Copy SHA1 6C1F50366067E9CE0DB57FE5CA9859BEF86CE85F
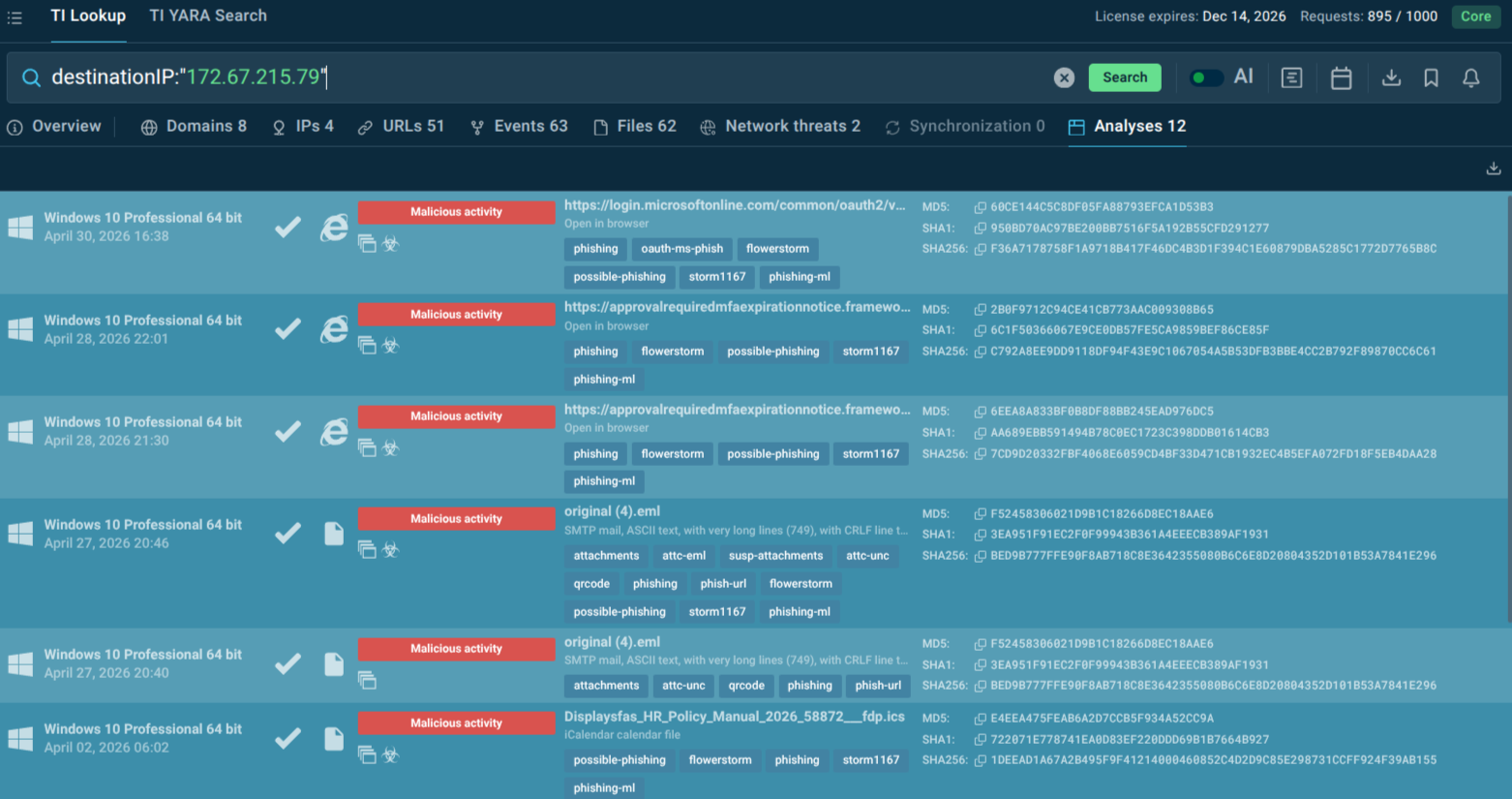The width and height of the screenshot is (1512, 799). pyautogui.click(x=980, y=330)
